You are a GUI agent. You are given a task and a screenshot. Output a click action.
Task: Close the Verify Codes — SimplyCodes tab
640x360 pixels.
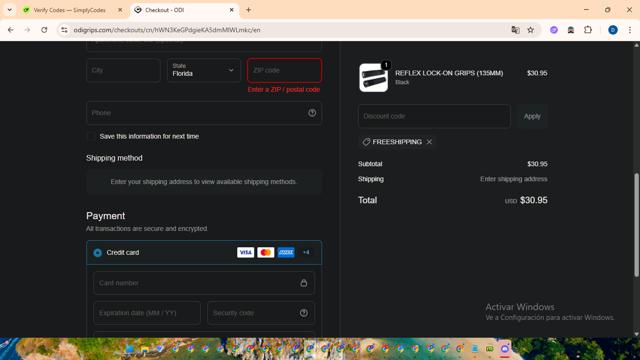pyautogui.click(x=120, y=10)
